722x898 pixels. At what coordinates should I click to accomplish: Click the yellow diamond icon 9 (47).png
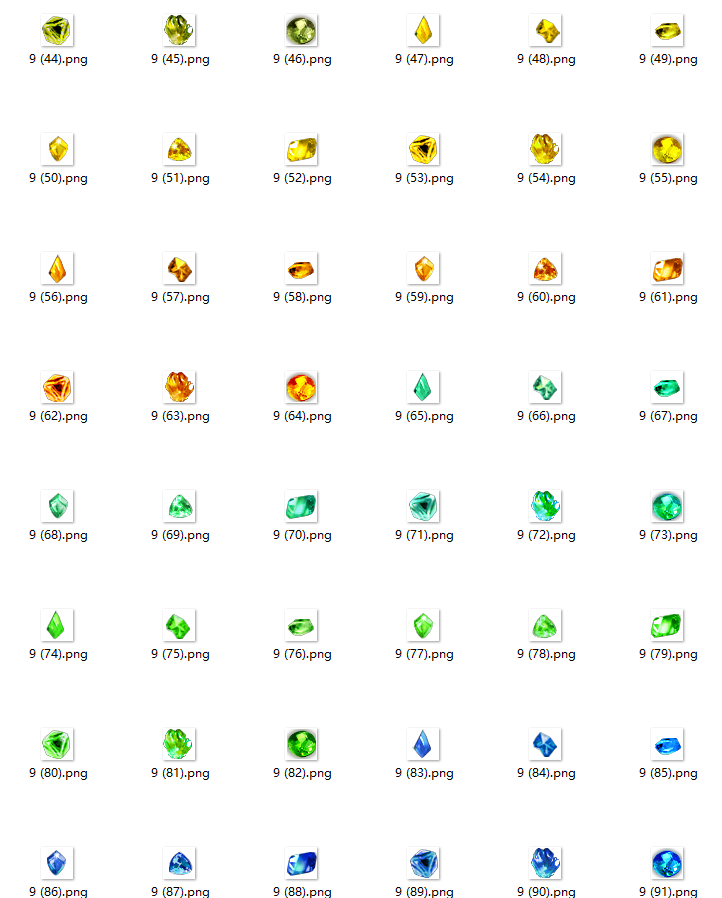pyautogui.click(x=424, y=31)
